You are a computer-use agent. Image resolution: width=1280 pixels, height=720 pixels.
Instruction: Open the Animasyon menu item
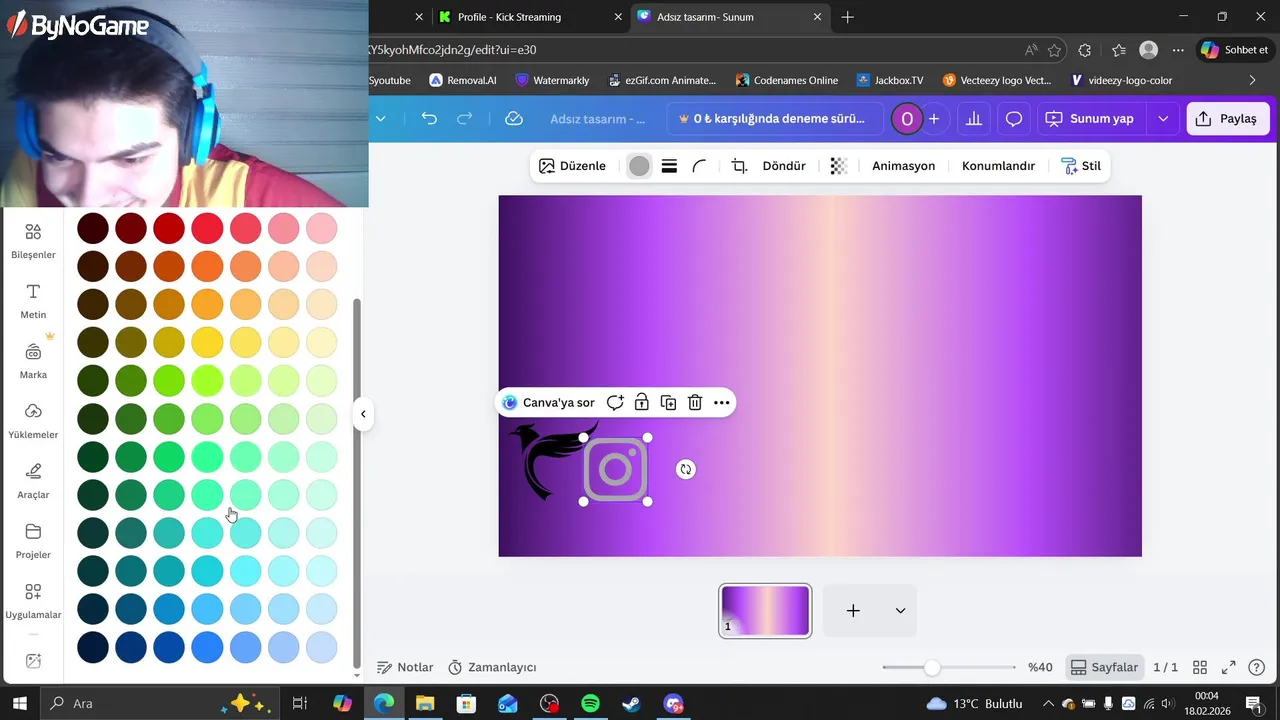903,166
